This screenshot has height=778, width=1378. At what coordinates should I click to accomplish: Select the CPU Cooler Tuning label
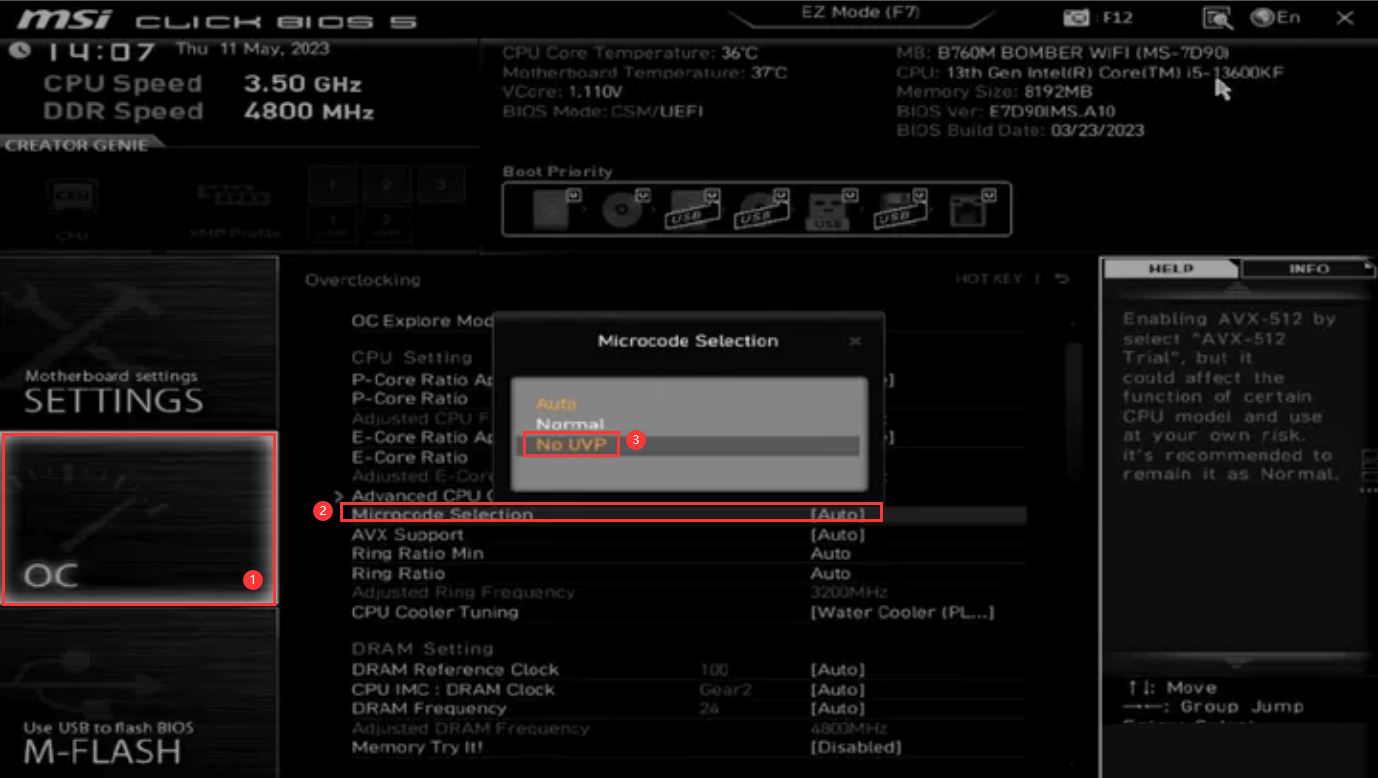(435, 612)
